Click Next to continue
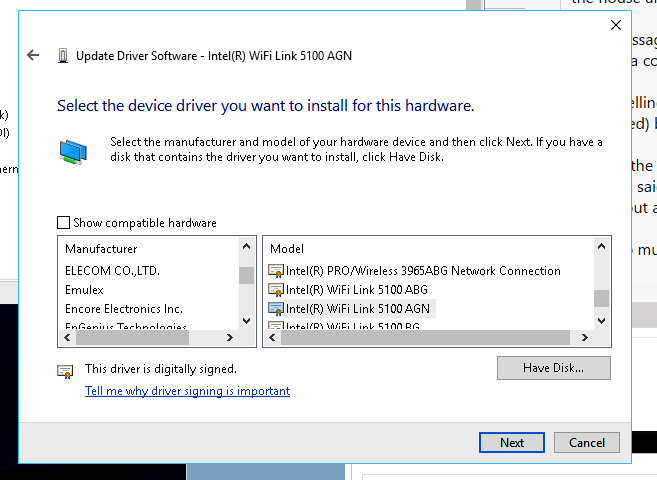 pos(512,442)
